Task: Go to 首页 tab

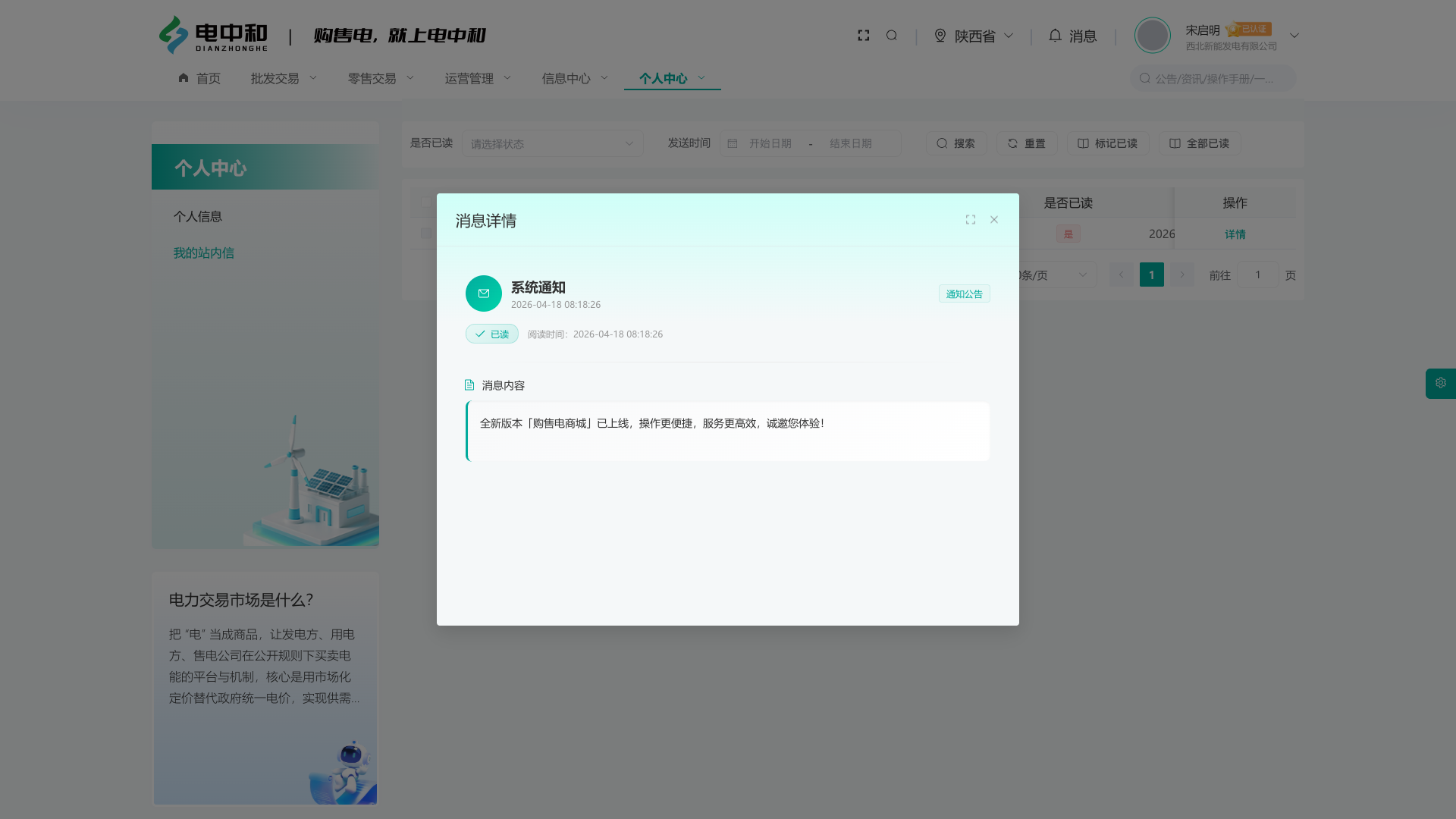Action: coord(199,78)
